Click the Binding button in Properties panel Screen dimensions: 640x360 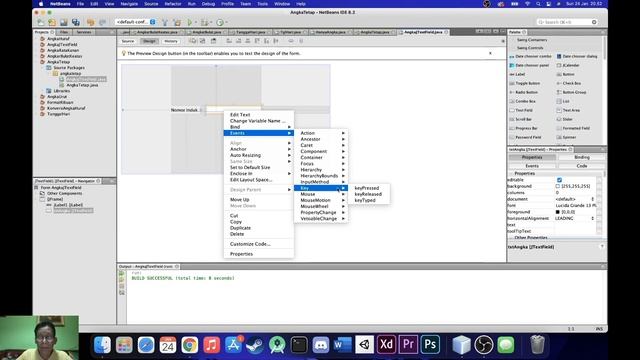point(582,157)
